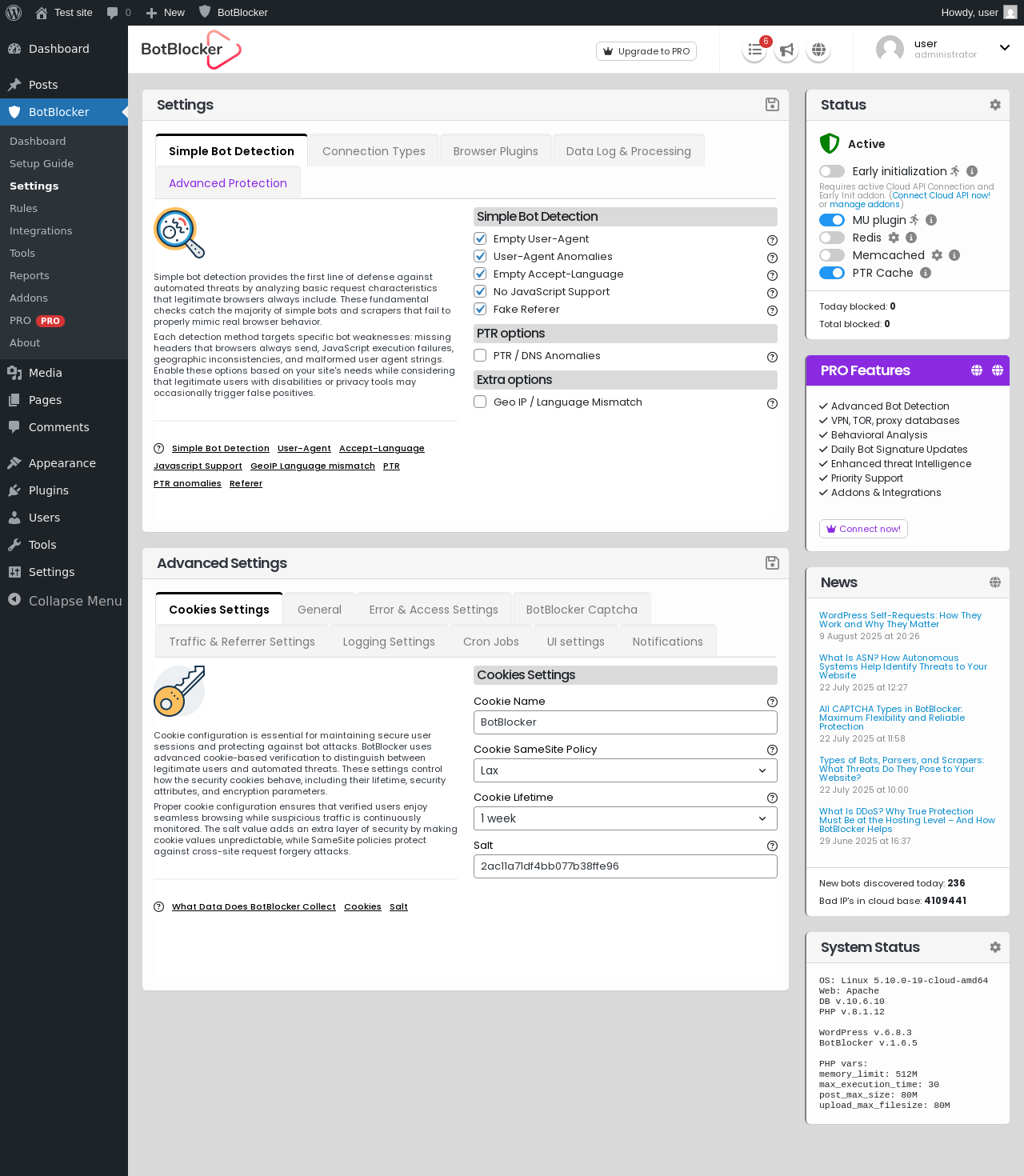Uncheck No JavaScript Support checkbox
The height and width of the screenshot is (1176, 1024).
(x=480, y=291)
